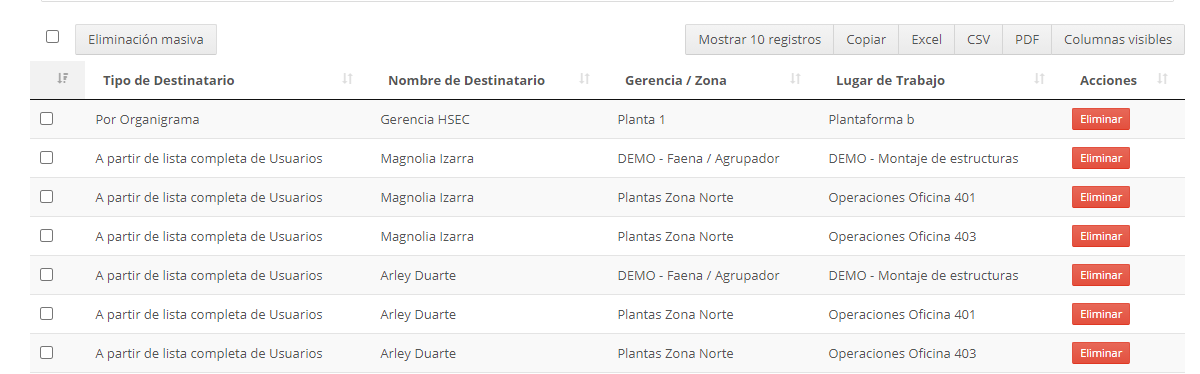Open the Columnas visibles menu
The image size is (1200, 374).
(x=1118, y=40)
